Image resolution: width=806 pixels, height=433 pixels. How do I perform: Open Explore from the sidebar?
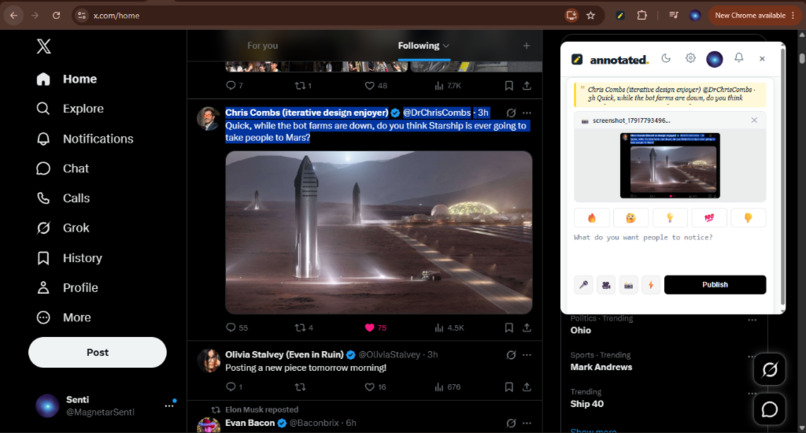pos(70,109)
